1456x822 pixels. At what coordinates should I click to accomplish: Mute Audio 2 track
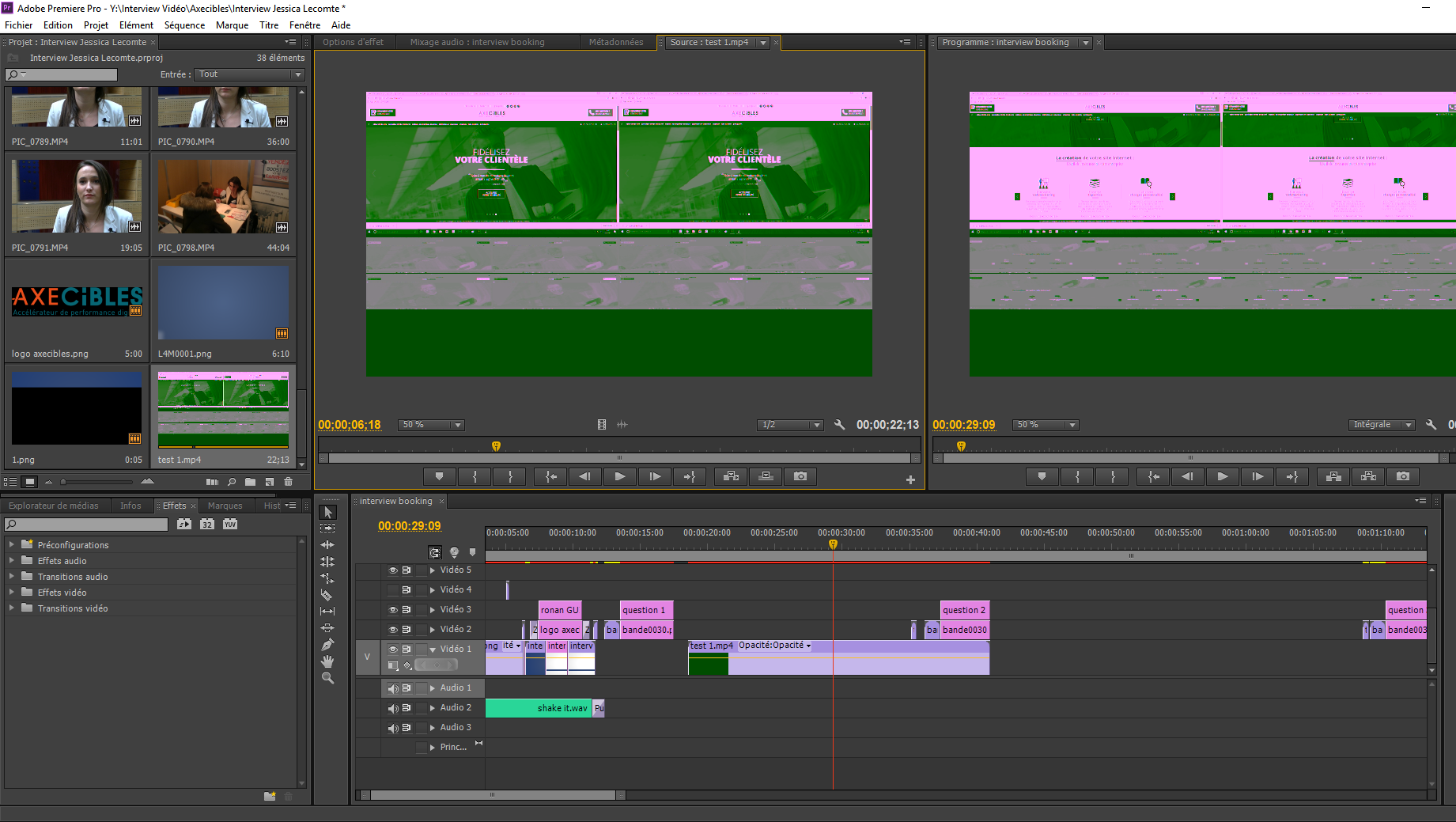(393, 708)
